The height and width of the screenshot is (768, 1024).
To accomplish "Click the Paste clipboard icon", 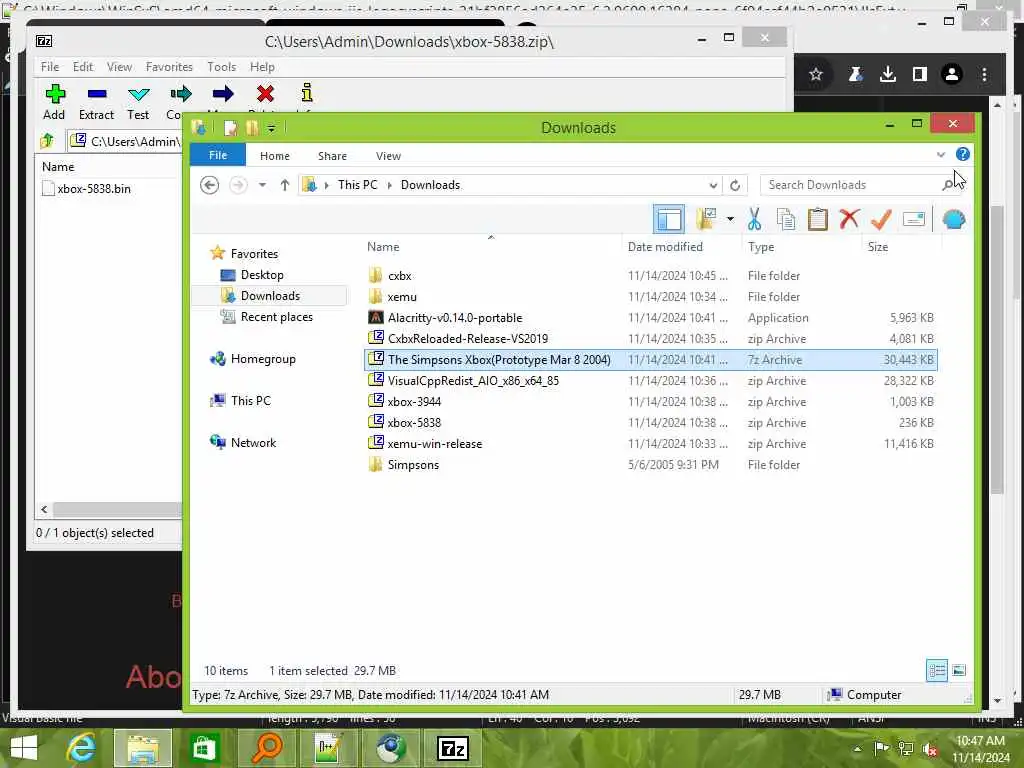I will [818, 219].
